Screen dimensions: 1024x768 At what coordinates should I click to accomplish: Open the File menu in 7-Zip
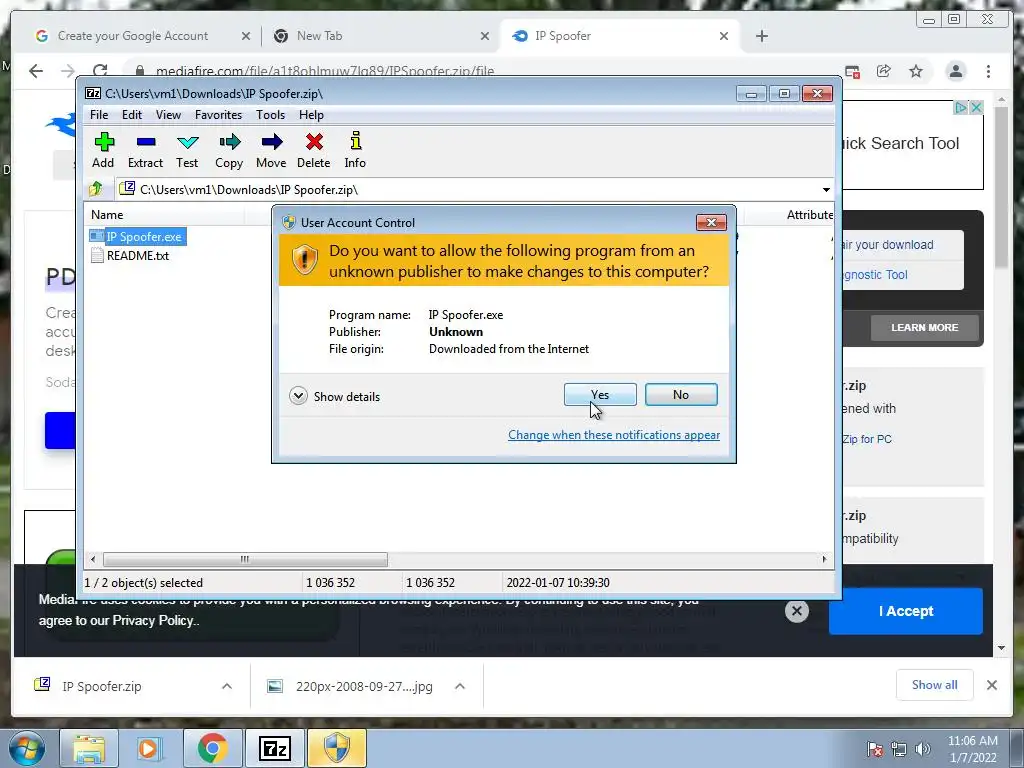point(99,115)
